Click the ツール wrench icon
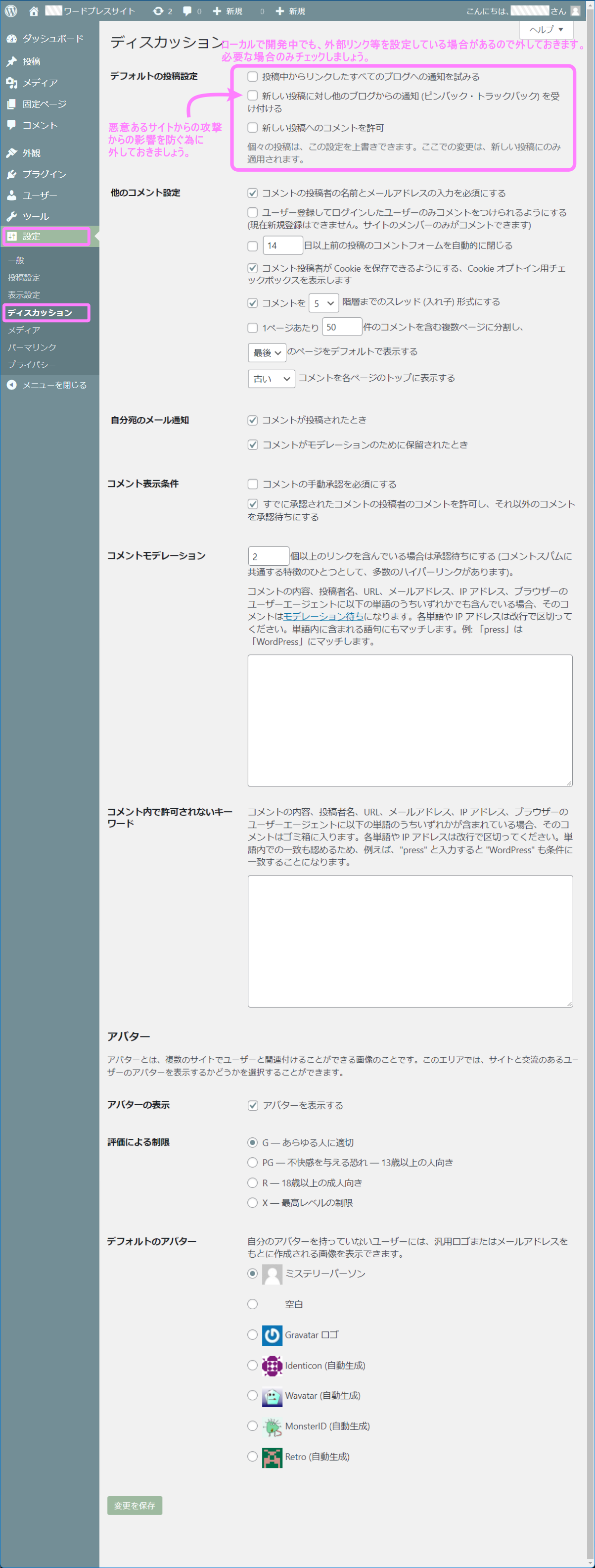Image resolution: width=595 pixels, height=1568 pixels. pos(11,216)
